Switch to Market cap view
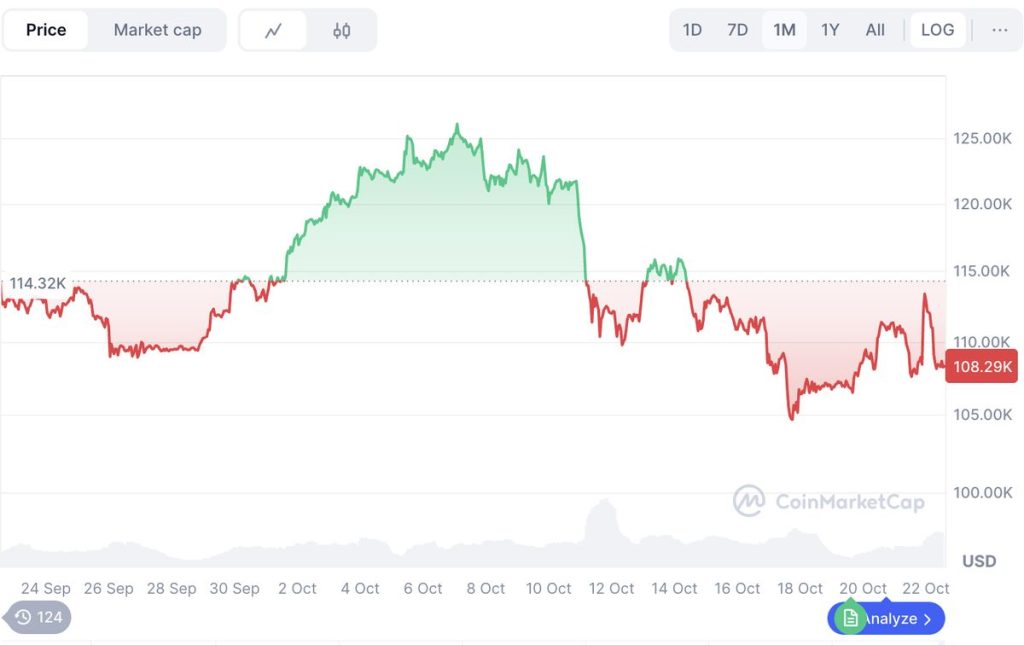 pos(158,30)
